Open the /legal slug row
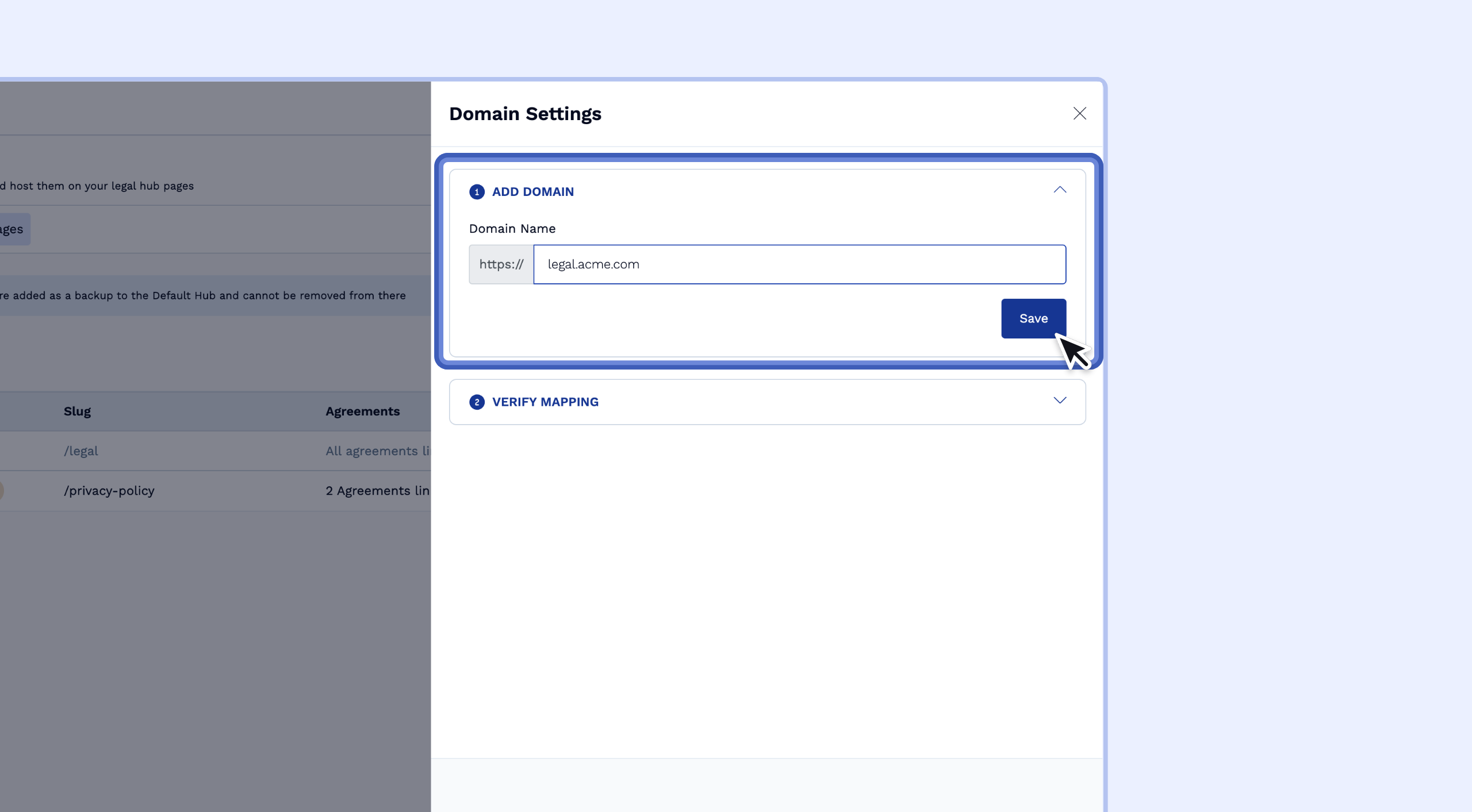 tap(80, 451)
